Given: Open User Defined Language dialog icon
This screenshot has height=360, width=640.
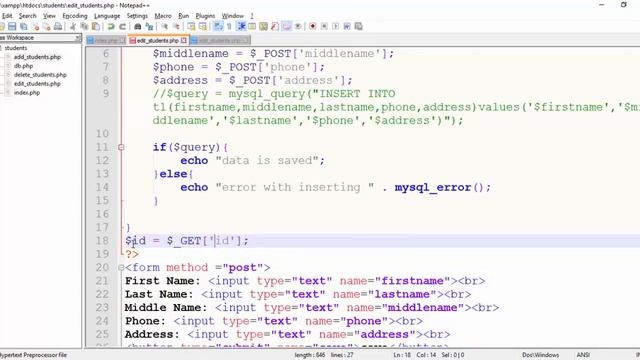Looking at the screenshot, I should tap(252, 27).
